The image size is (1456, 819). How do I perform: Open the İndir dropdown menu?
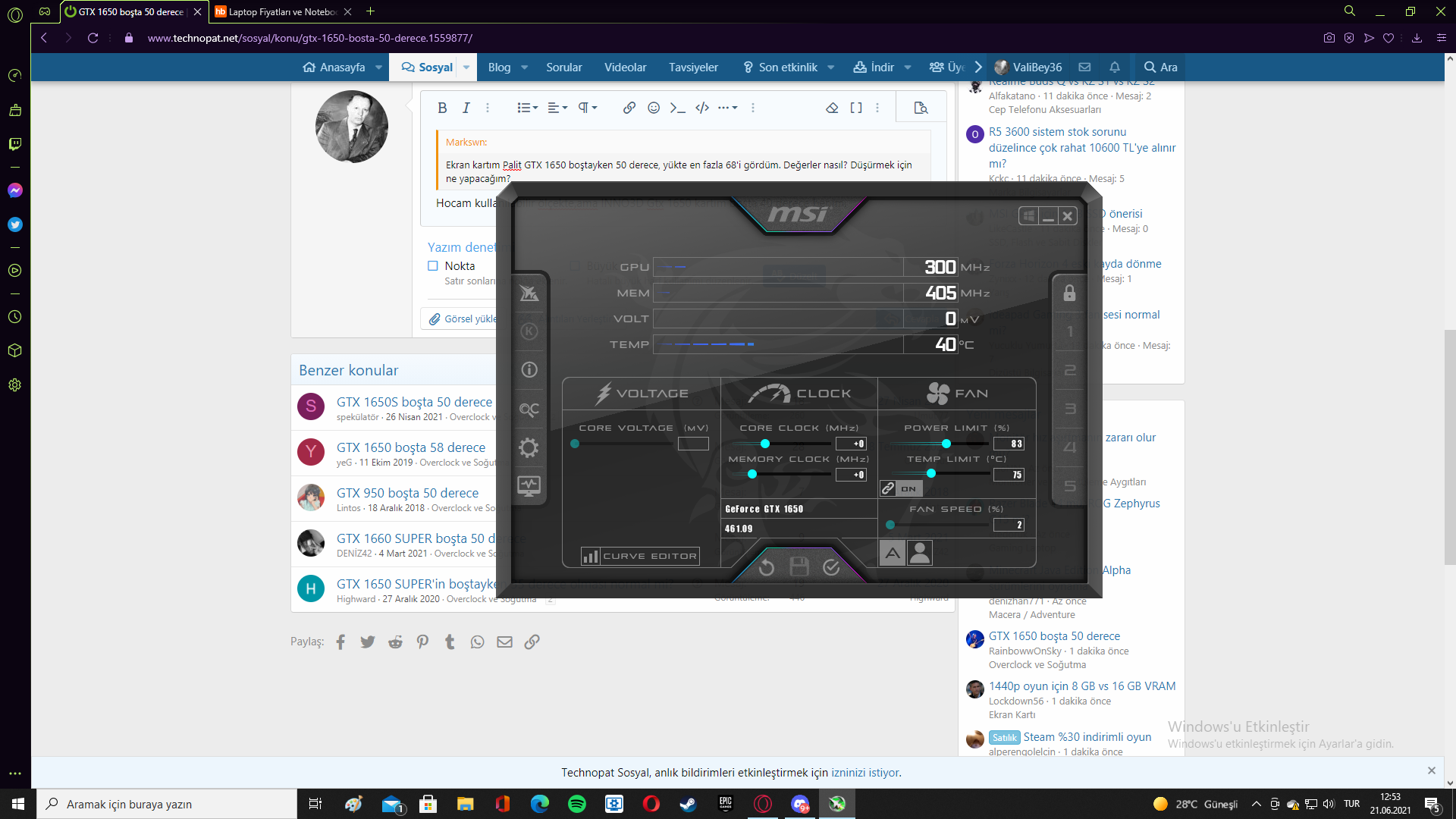pyautogui.click(x=908, y=67)
